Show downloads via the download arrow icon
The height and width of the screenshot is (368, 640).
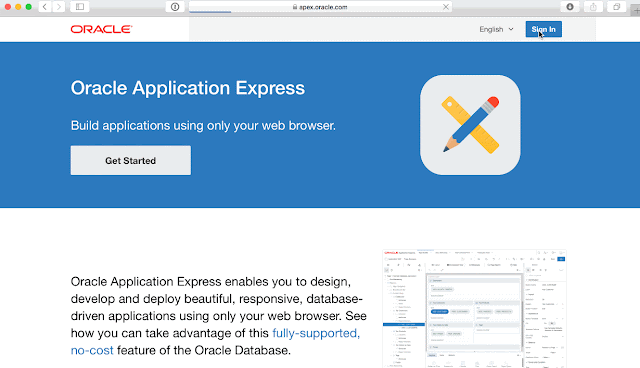click(570, 7)
